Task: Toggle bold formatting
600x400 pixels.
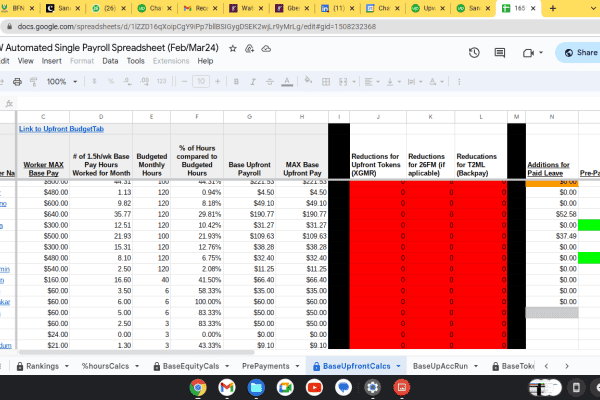Action: coord(236,82)
